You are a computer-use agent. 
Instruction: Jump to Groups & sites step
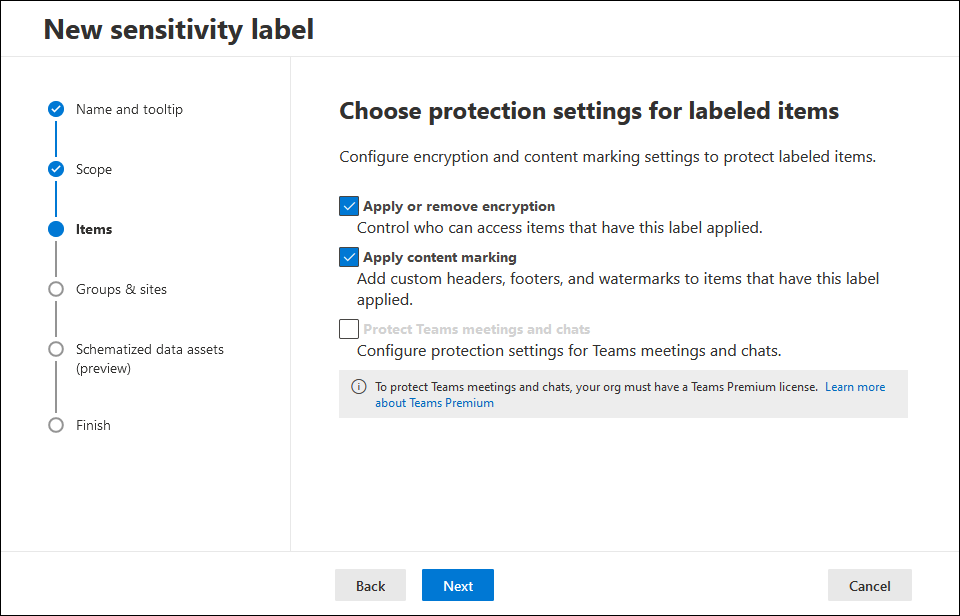[x=121, y=289]
